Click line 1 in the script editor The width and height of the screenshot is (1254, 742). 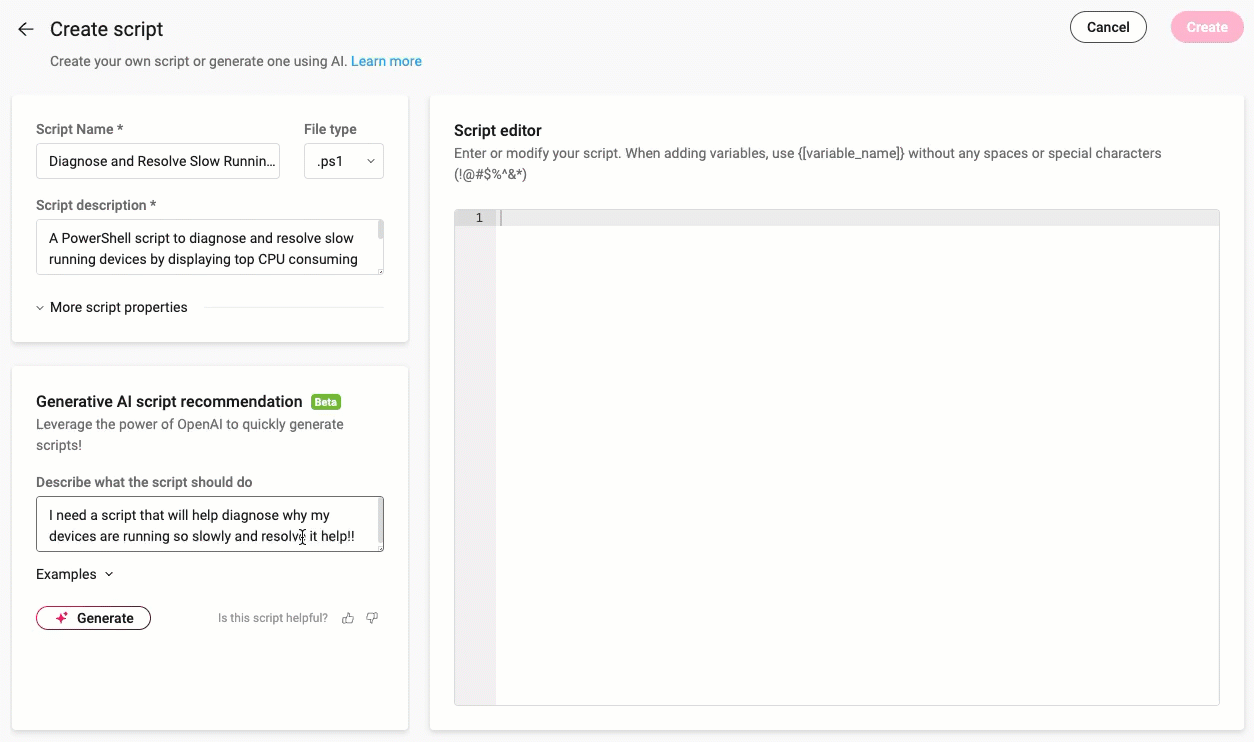point(857,218)
